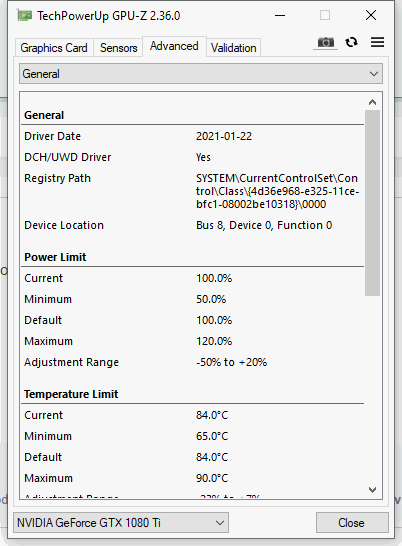Image resolution: width=402 pixels, height=546 pixels.
Task: Select Temperature Limit Maximum value 90.0°C
Action: (212, 478)
